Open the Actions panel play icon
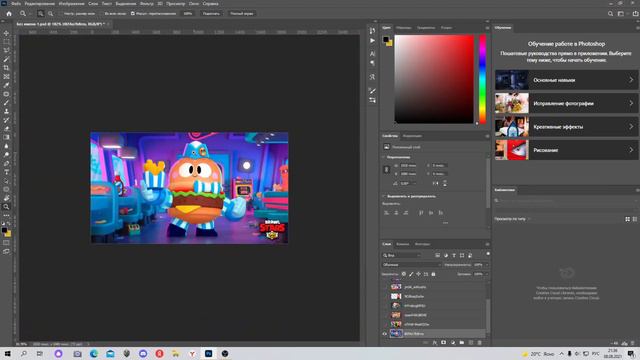 (x=372, y=40)
